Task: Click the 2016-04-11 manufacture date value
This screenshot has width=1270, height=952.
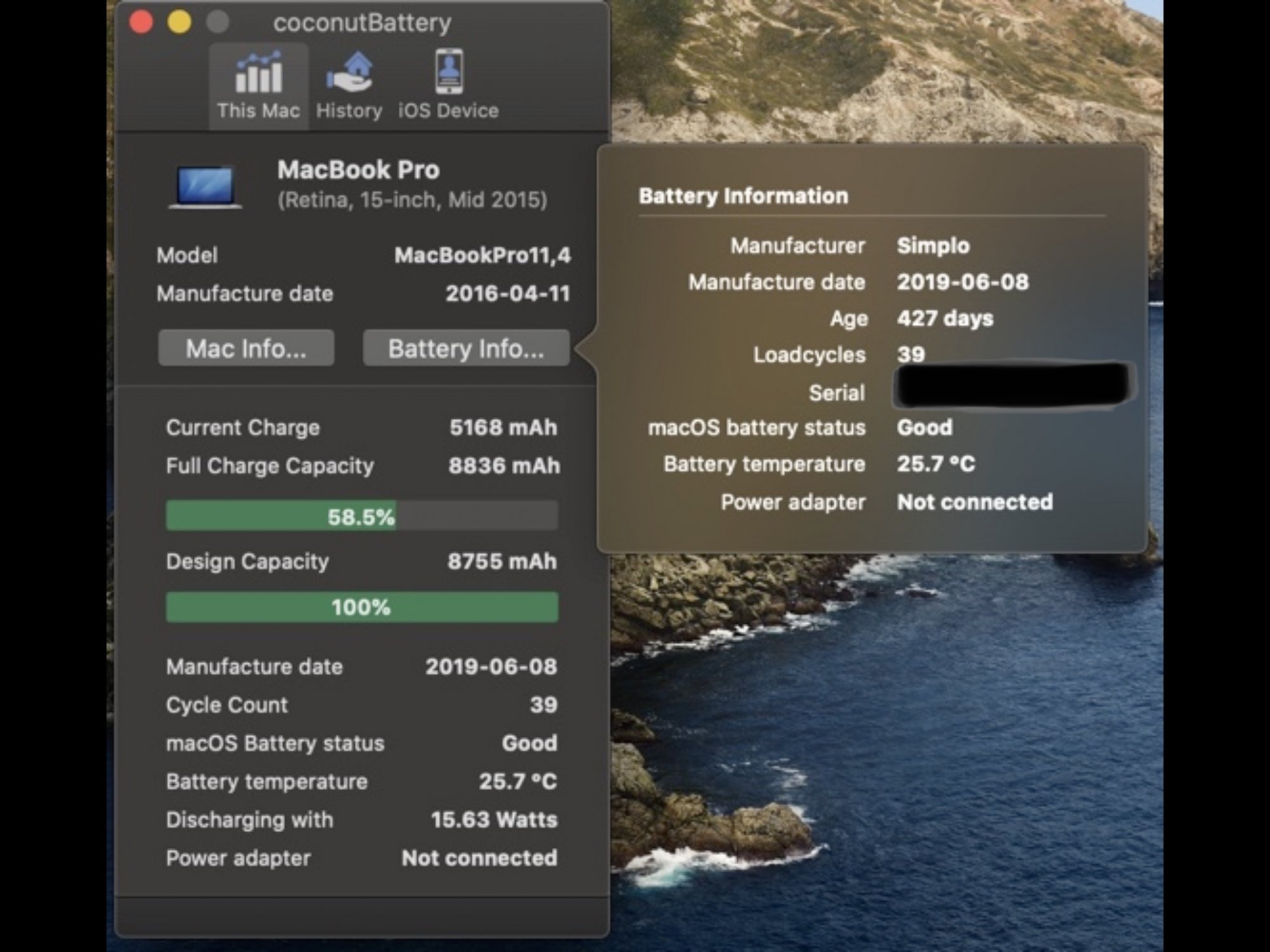Action: click(x=508, y=293)
